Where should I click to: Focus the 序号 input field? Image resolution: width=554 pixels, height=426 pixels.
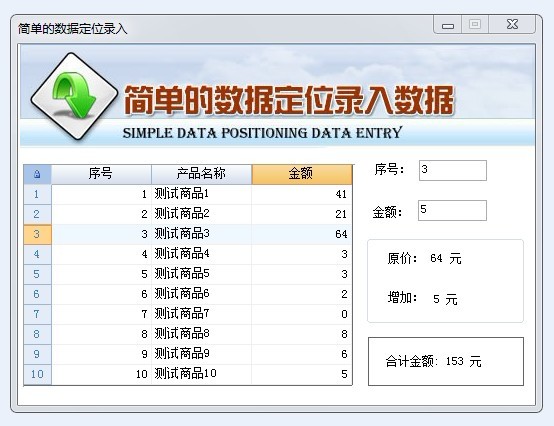[x=453, y=170]
